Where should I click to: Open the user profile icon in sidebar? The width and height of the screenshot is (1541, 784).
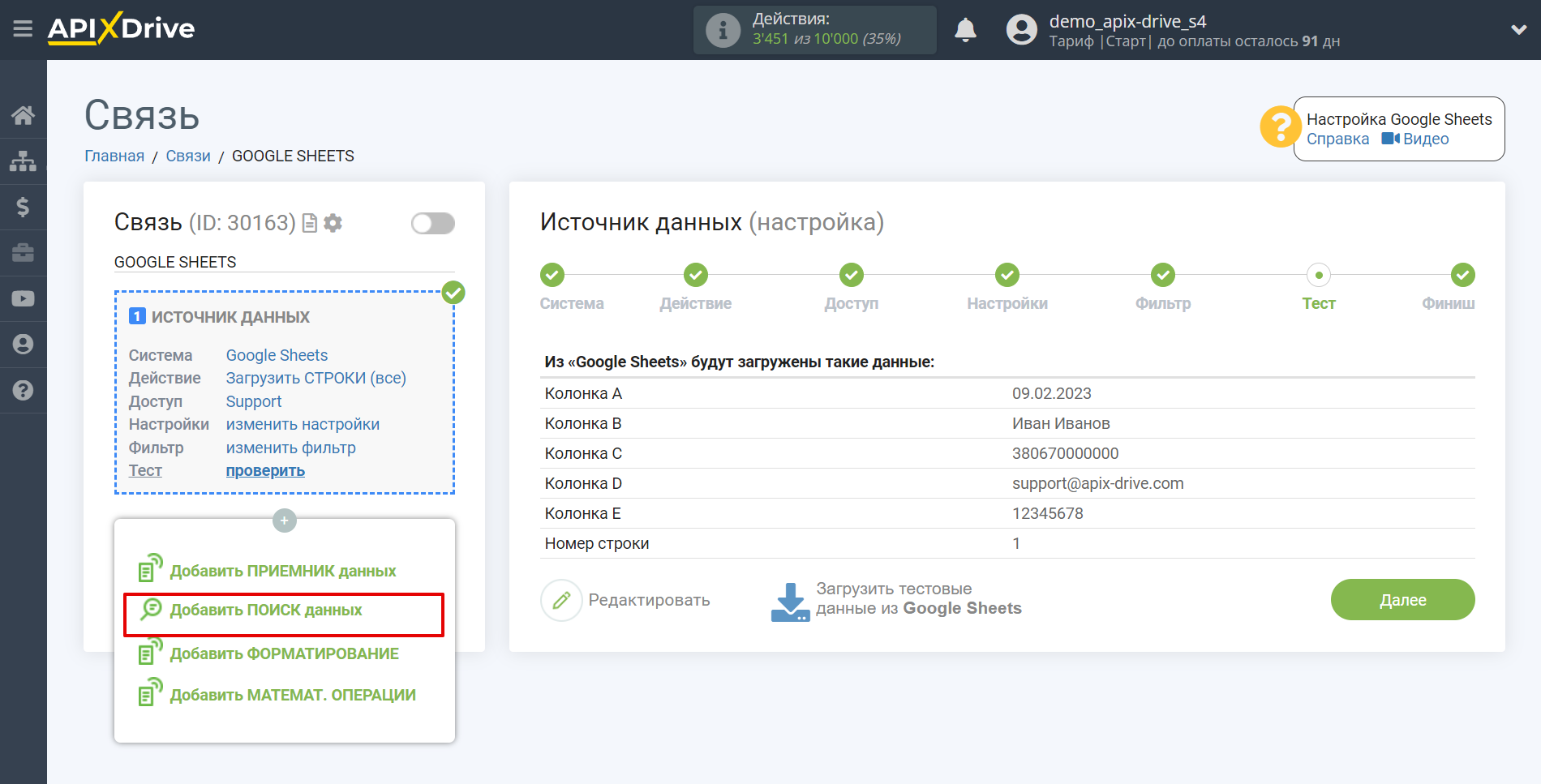coord(23,345)
